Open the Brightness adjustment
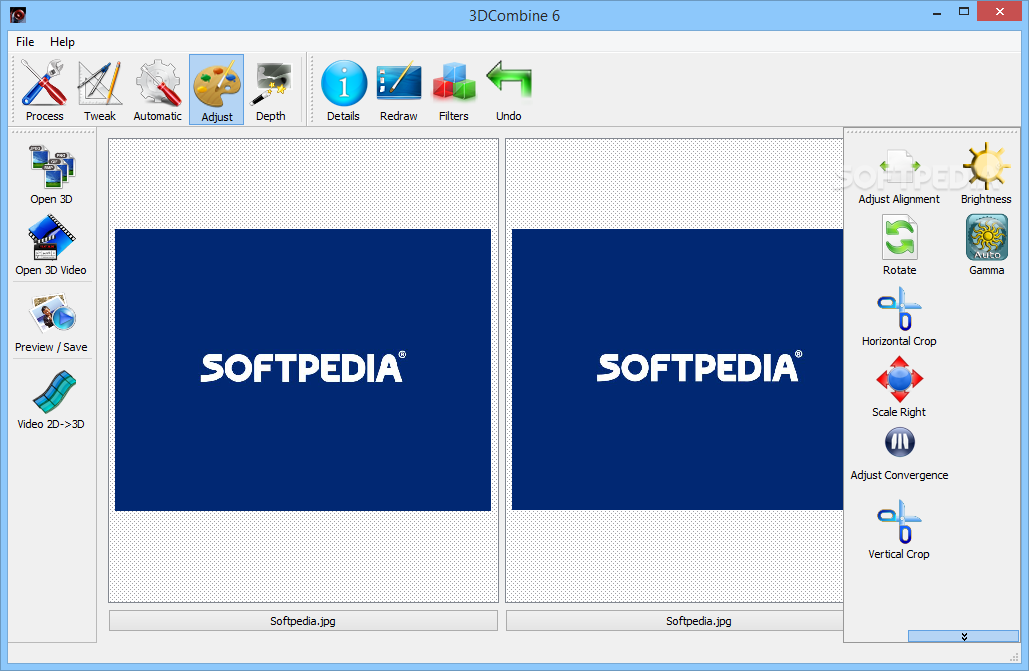 (986, 175)
